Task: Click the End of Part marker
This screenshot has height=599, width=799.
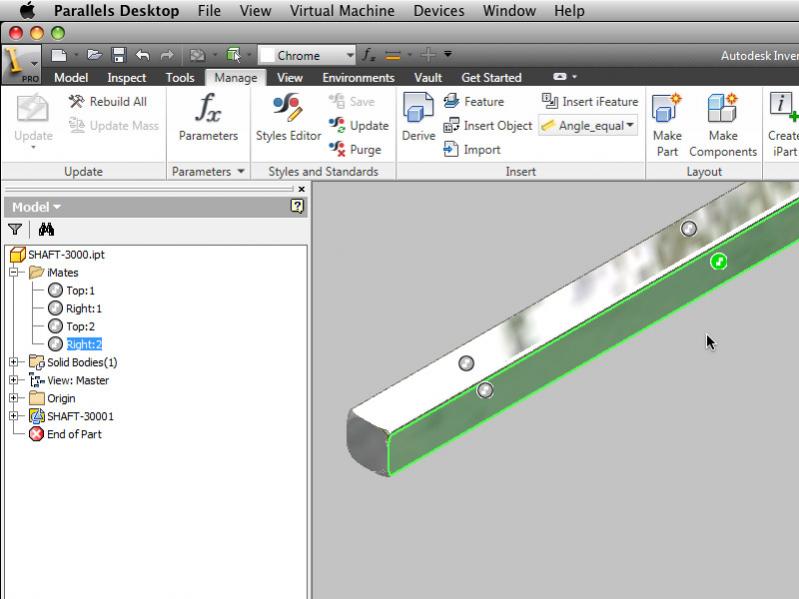Action: [x=65, y=434]
